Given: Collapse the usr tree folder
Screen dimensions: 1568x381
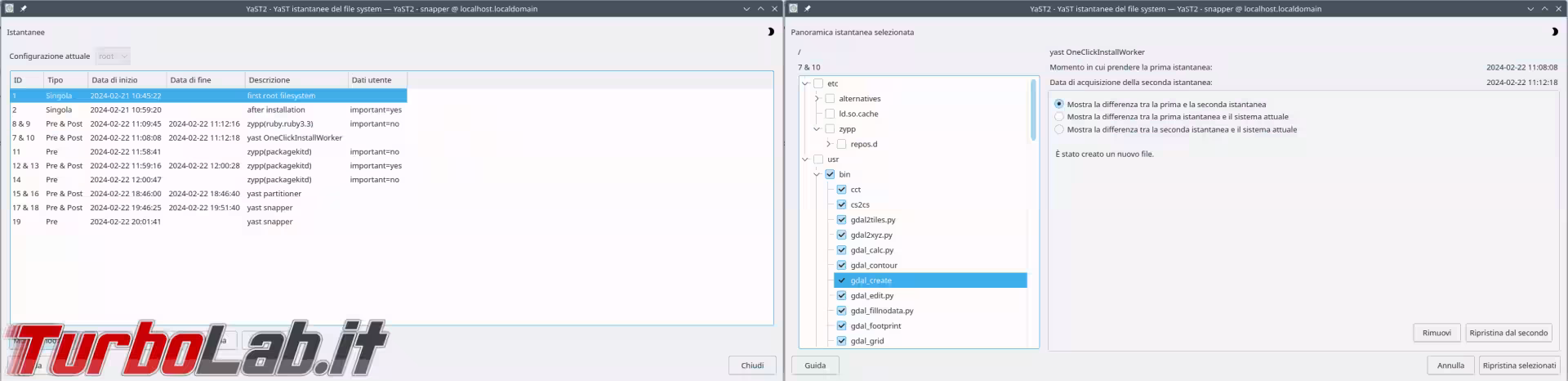Looking at the screenshot, I should click(x=805, y=159).
